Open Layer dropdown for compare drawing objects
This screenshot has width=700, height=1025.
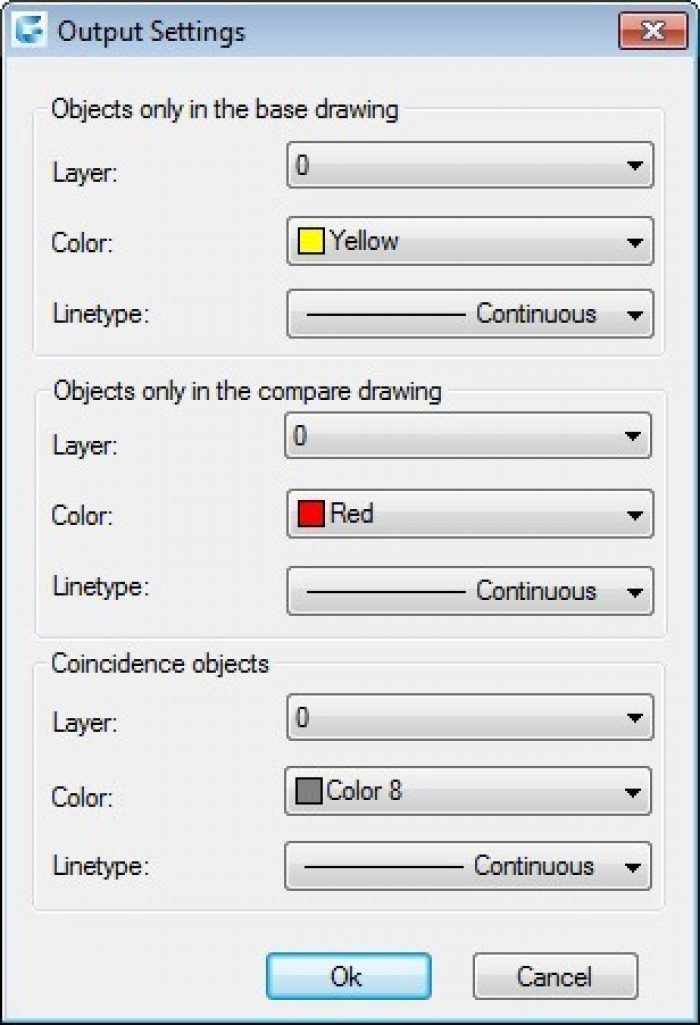pyautogui.click(x=468, y=436)
